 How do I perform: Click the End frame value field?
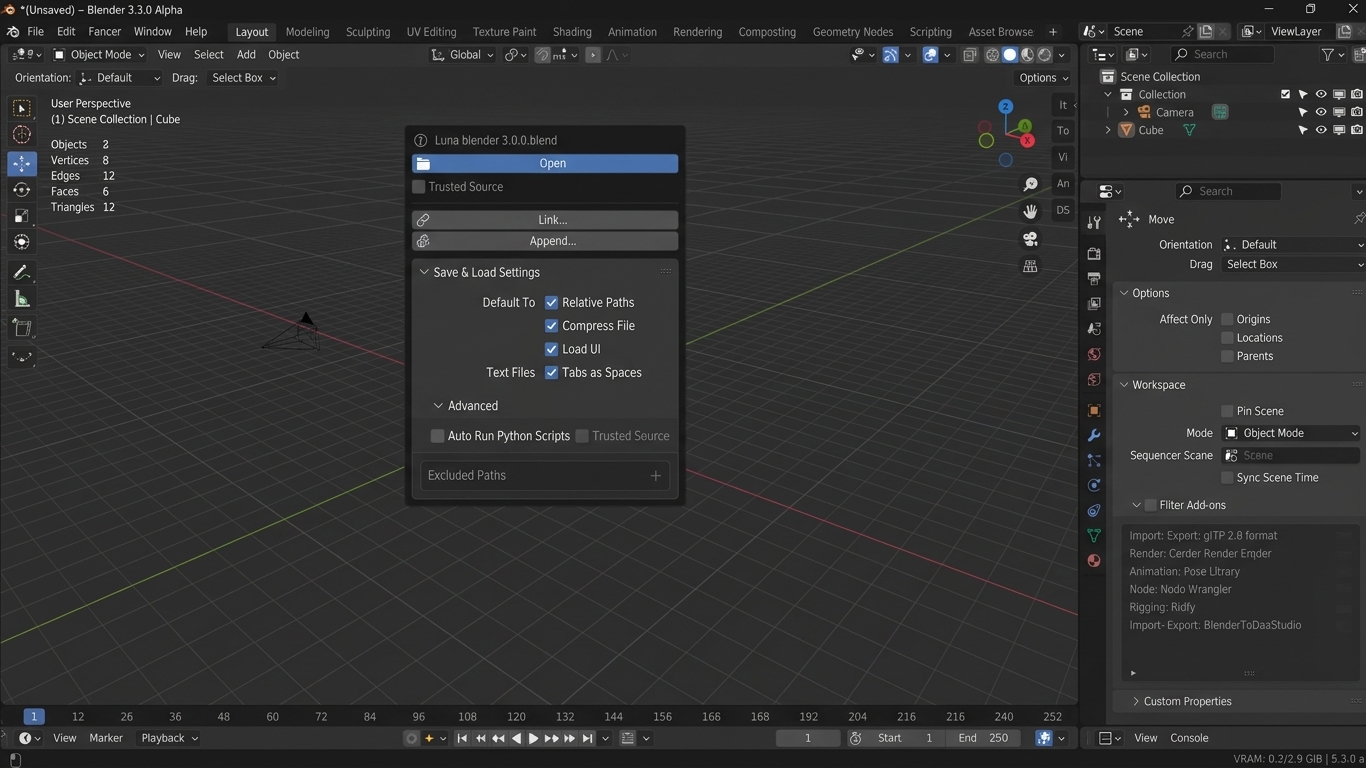983,738
